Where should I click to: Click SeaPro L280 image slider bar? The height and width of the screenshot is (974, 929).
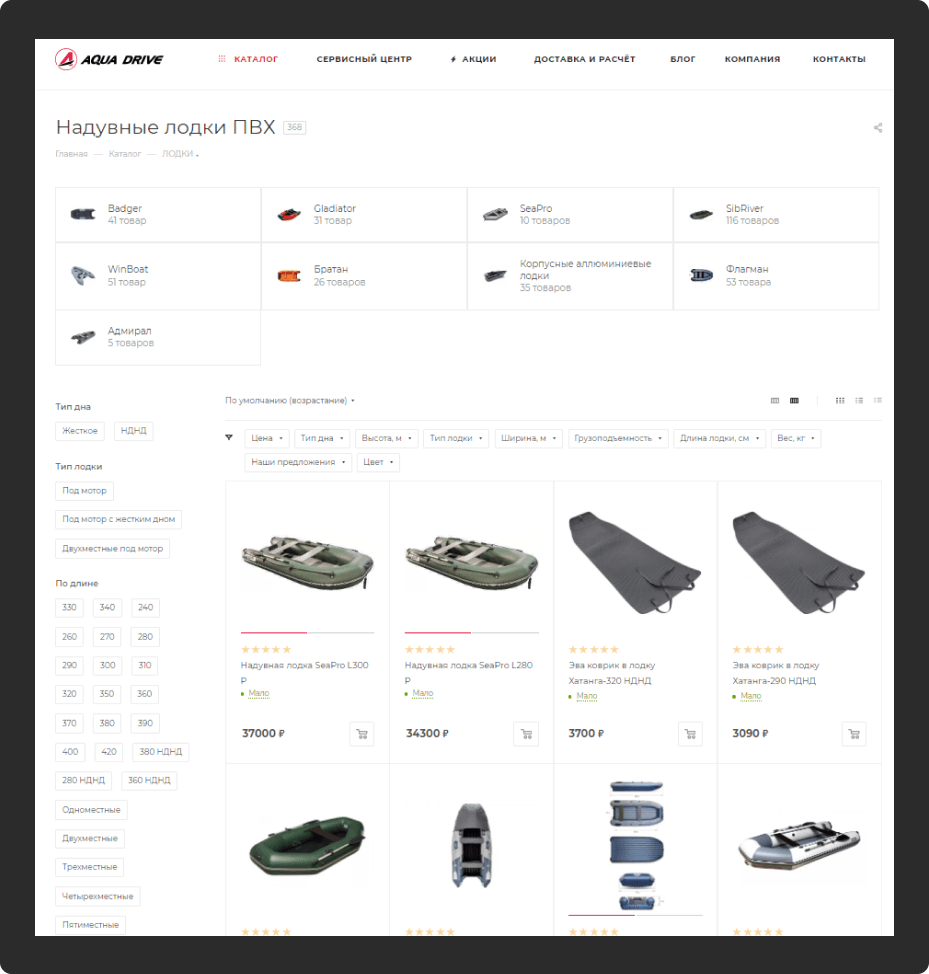471,632
